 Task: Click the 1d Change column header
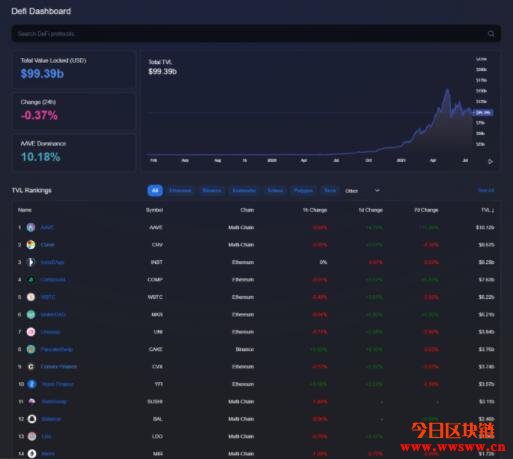pos(370,210)
